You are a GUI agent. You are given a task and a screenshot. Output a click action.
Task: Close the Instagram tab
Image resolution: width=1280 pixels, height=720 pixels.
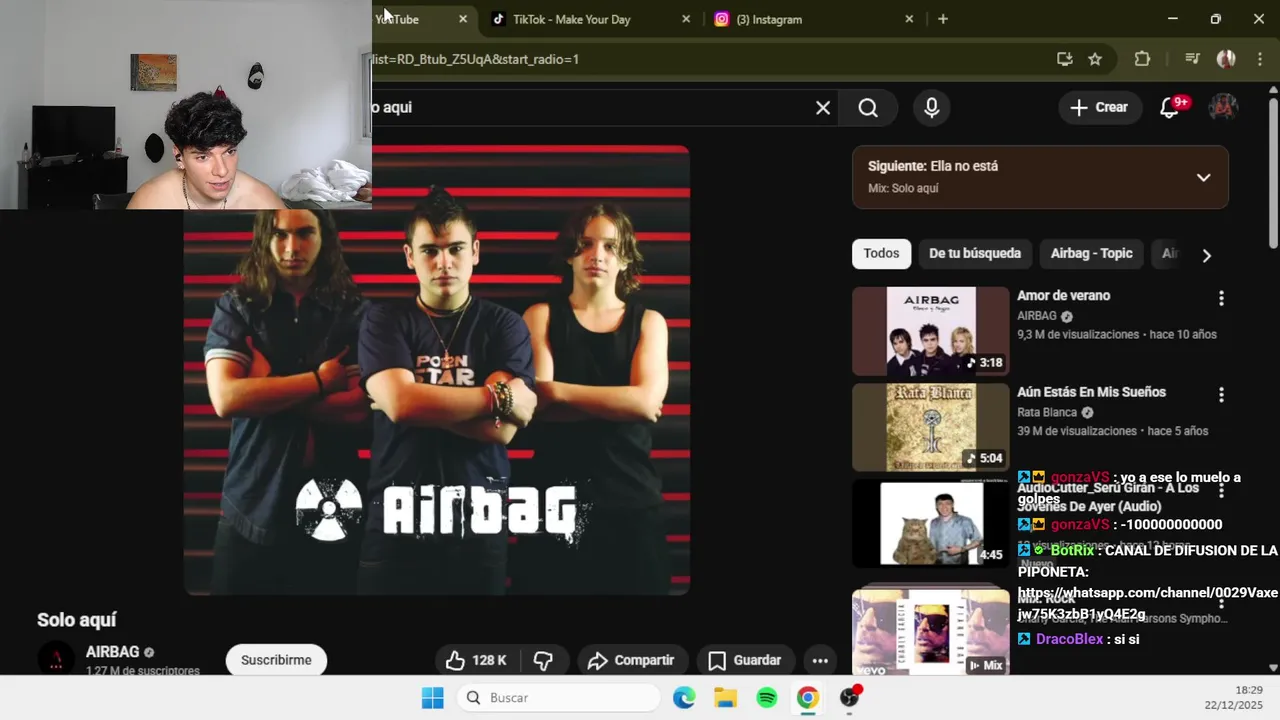coord(909,19)
